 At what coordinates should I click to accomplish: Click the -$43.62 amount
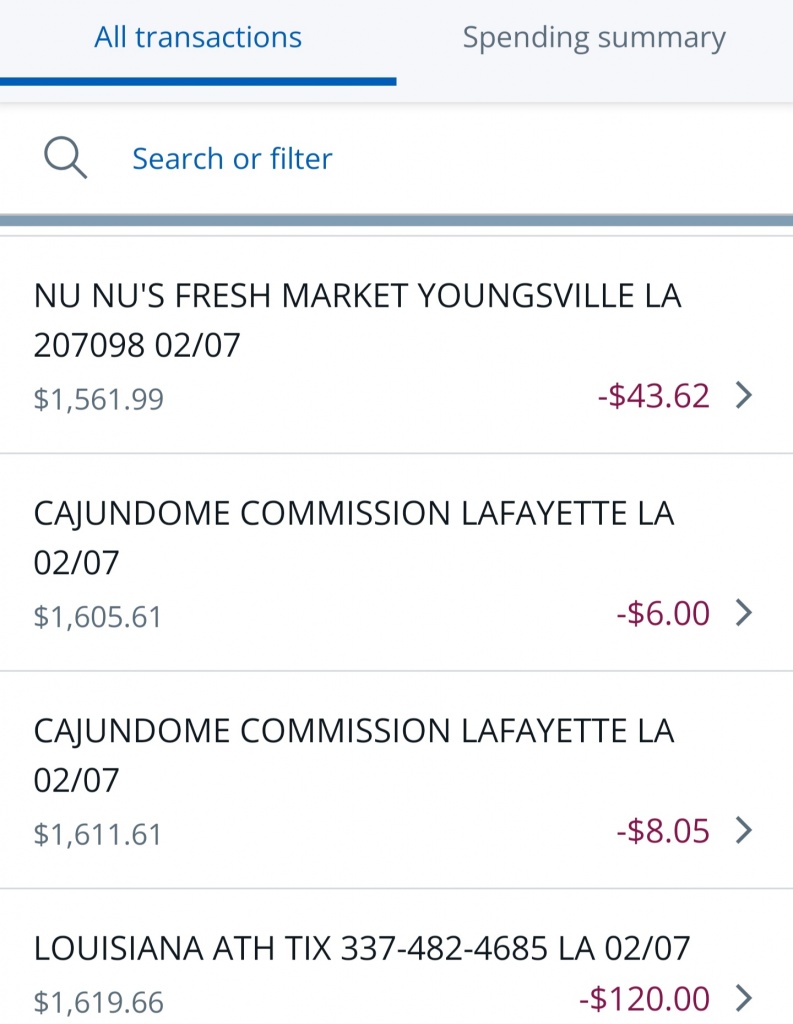654,396
